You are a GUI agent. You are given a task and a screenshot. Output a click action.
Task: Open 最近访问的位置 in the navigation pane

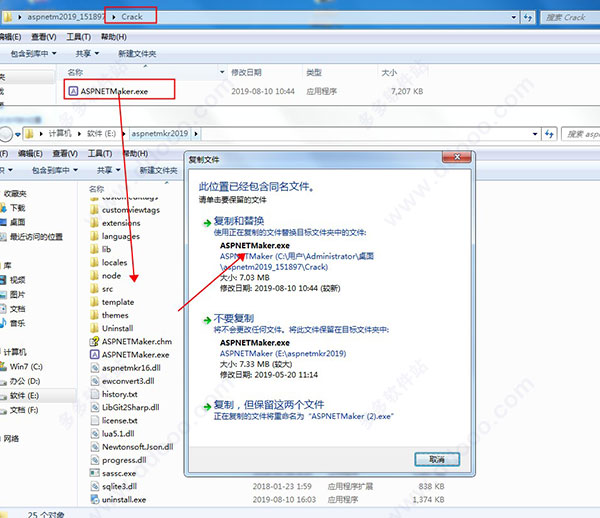point(36,237)
